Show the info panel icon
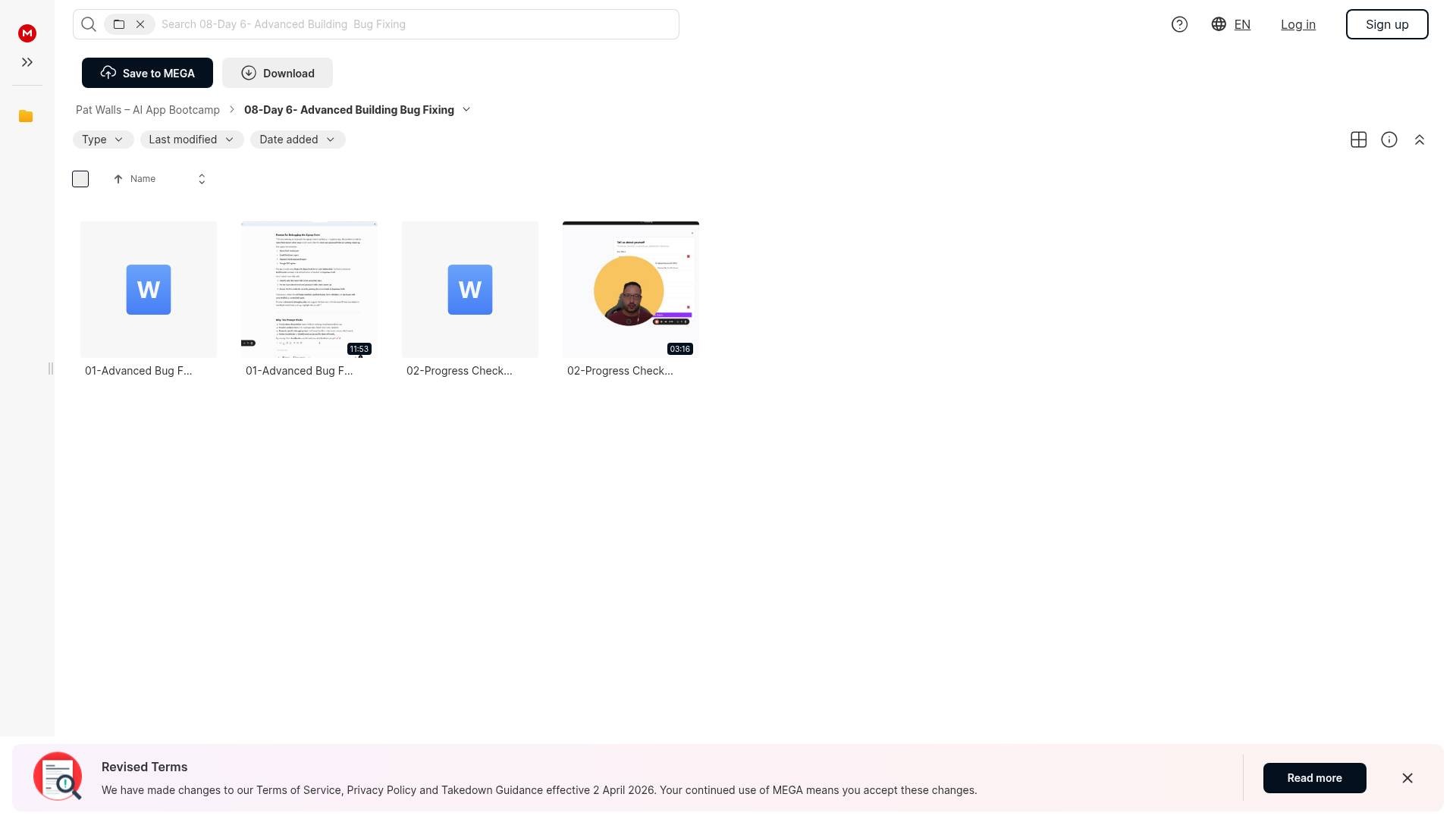The height and width of the screenshot is (819, 1456). [1389, 140]
